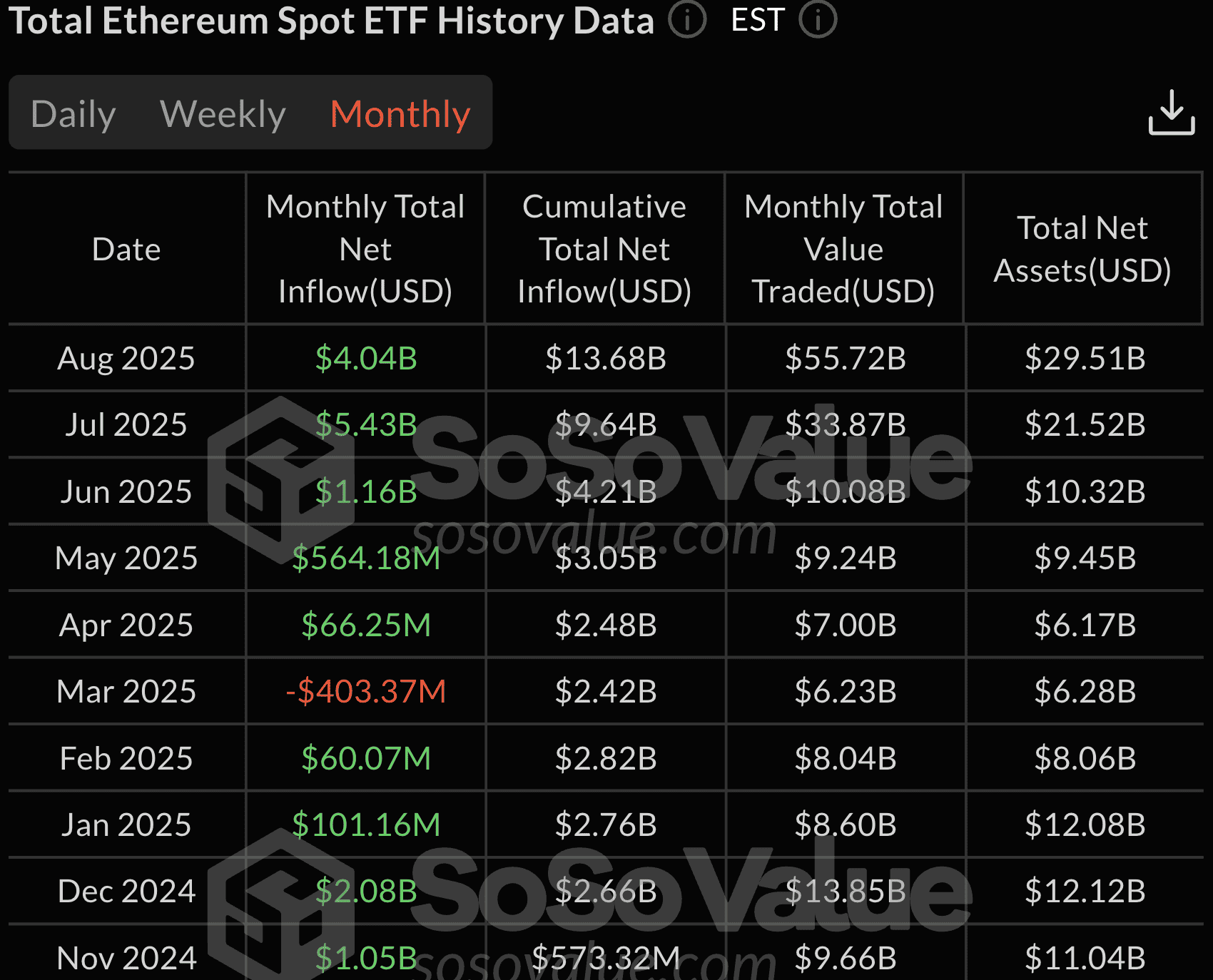Switch to the Weekly view
This screenshot has width=1213, height=980.
223,113
